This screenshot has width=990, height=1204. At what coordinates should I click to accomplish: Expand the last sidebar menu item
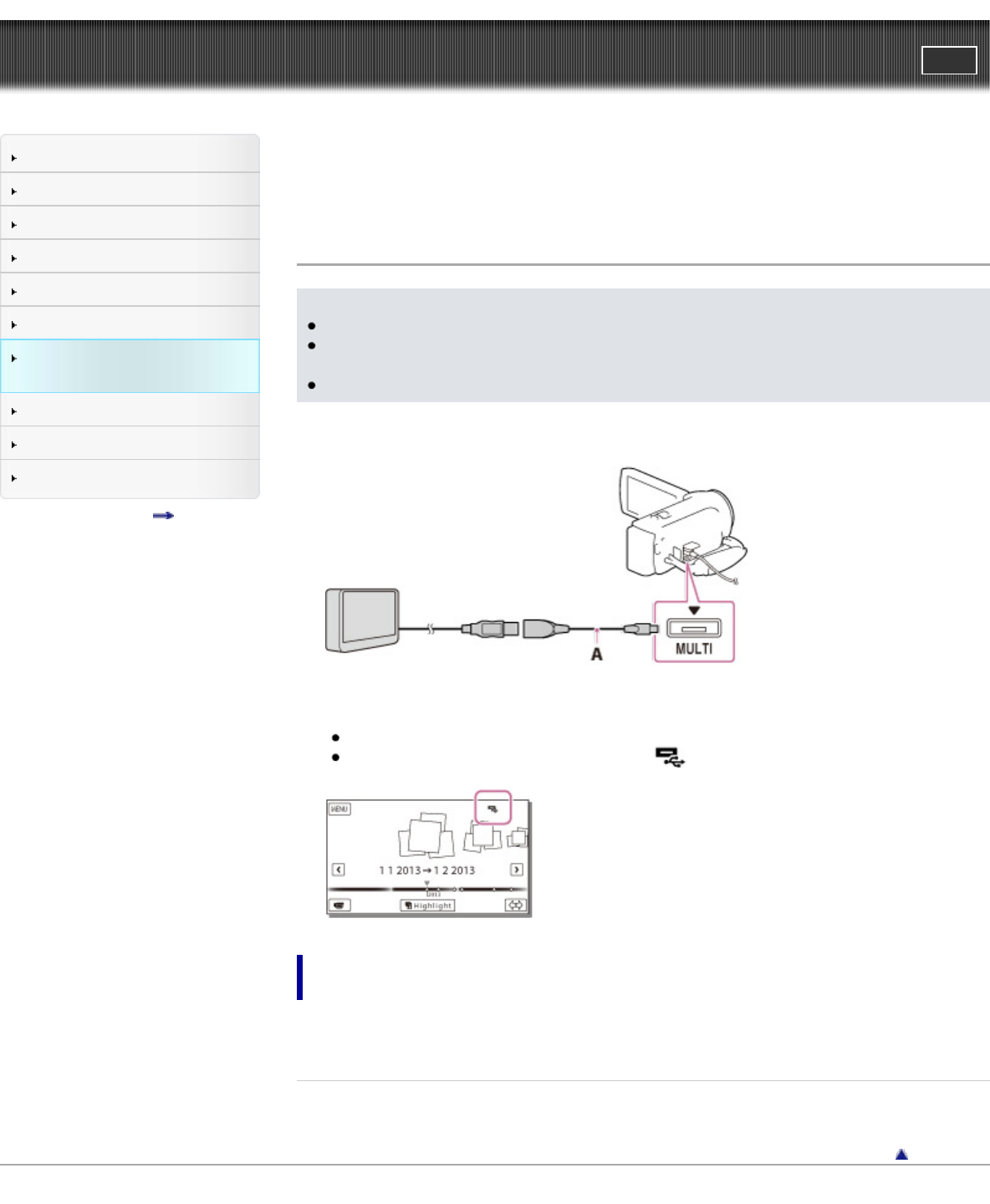click(130, 477)
